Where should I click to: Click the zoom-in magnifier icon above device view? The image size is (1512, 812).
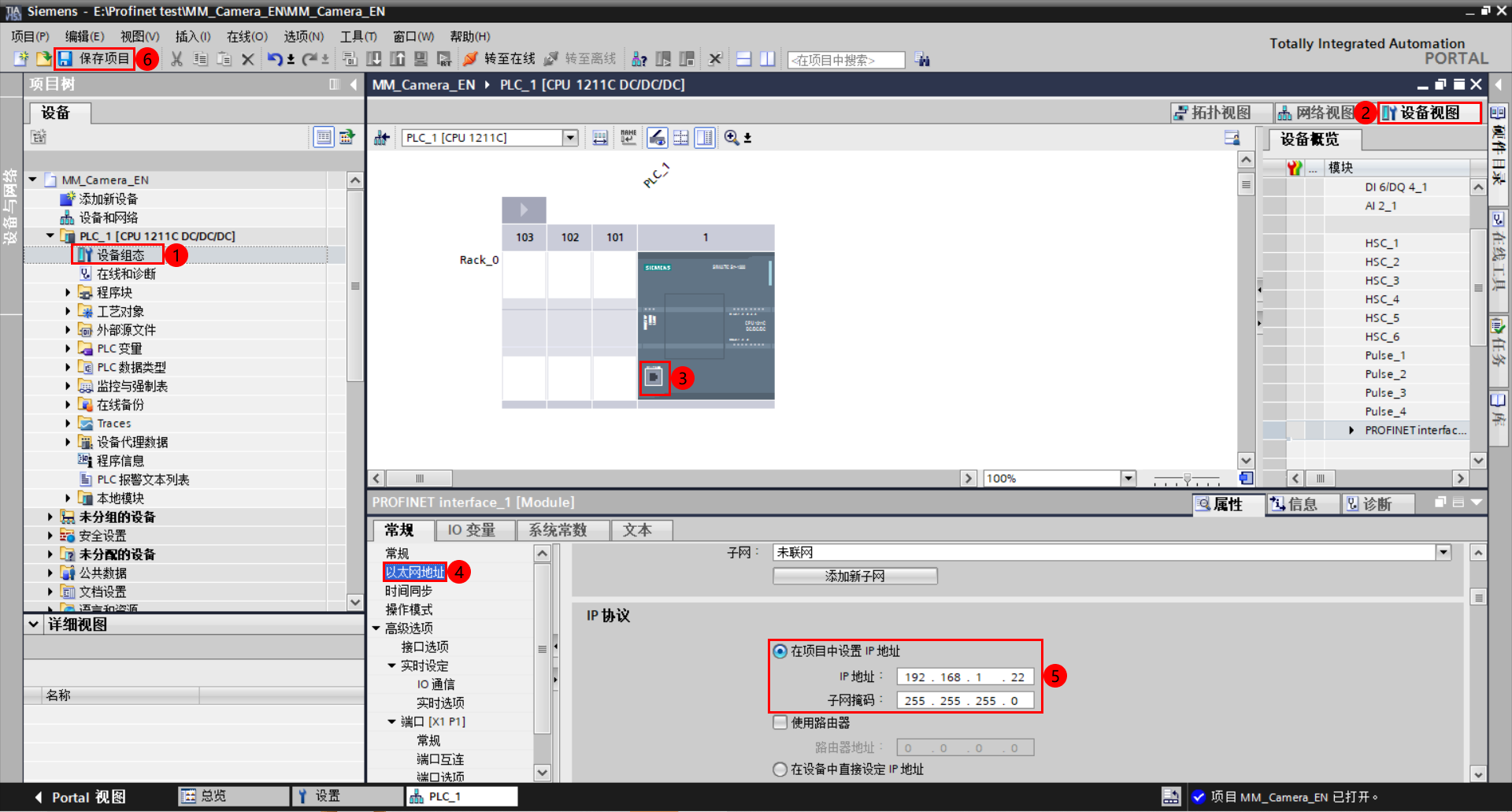(732, 138)
